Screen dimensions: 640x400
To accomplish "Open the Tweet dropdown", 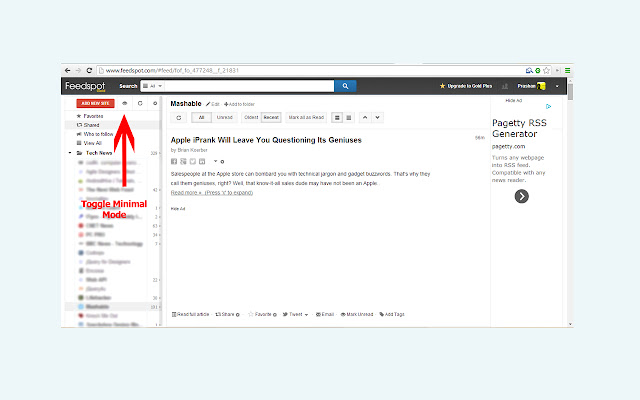I will (x=296, y=314).
